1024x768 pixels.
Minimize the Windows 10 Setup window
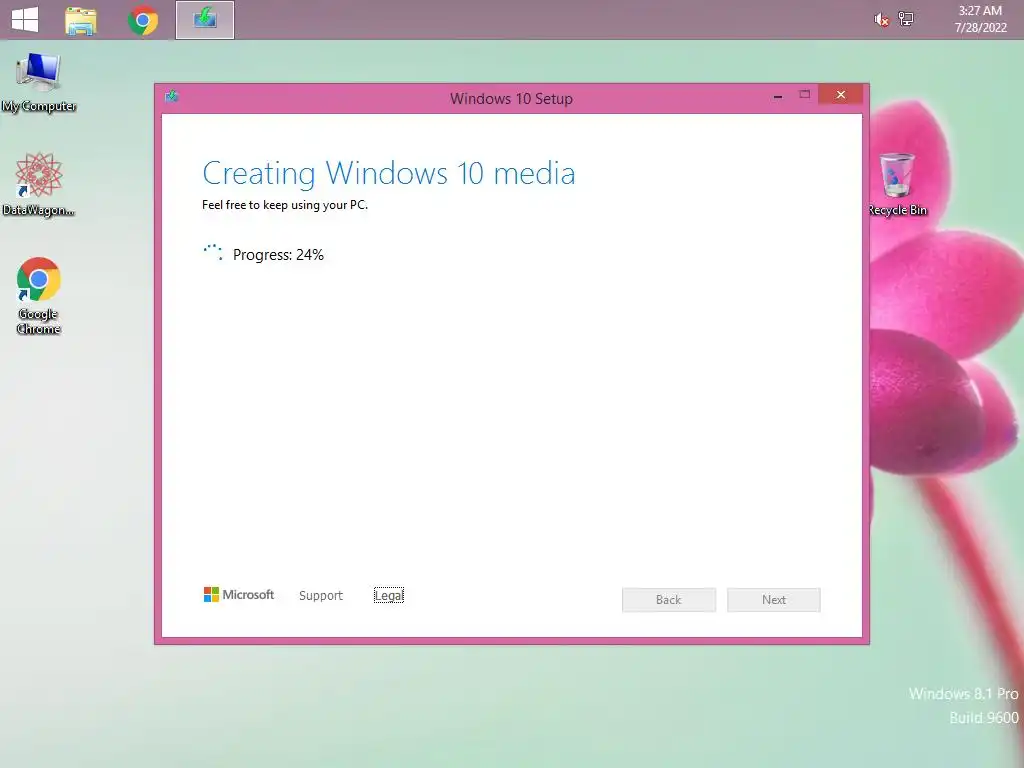778,96
